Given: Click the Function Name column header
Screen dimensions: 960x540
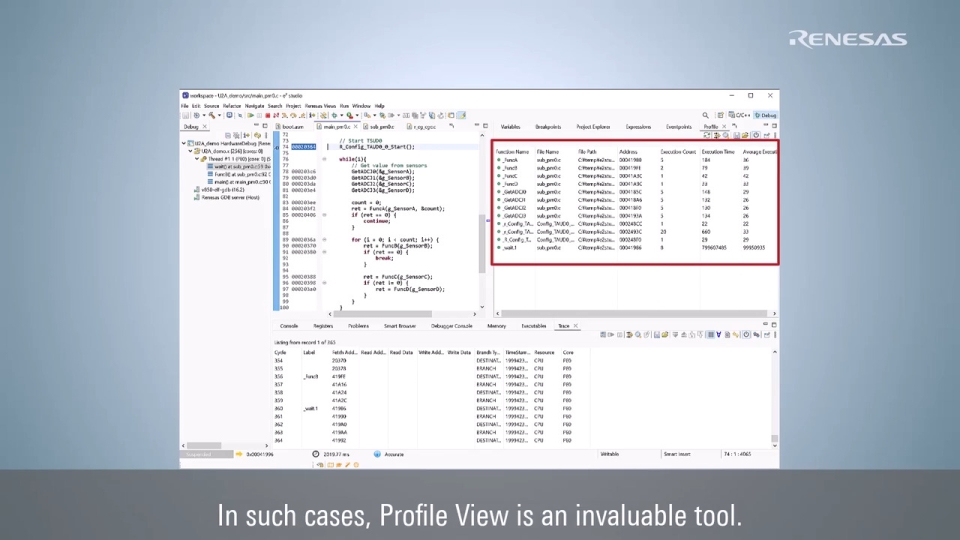Looking at the screenshot, I should tap(512, 152).
